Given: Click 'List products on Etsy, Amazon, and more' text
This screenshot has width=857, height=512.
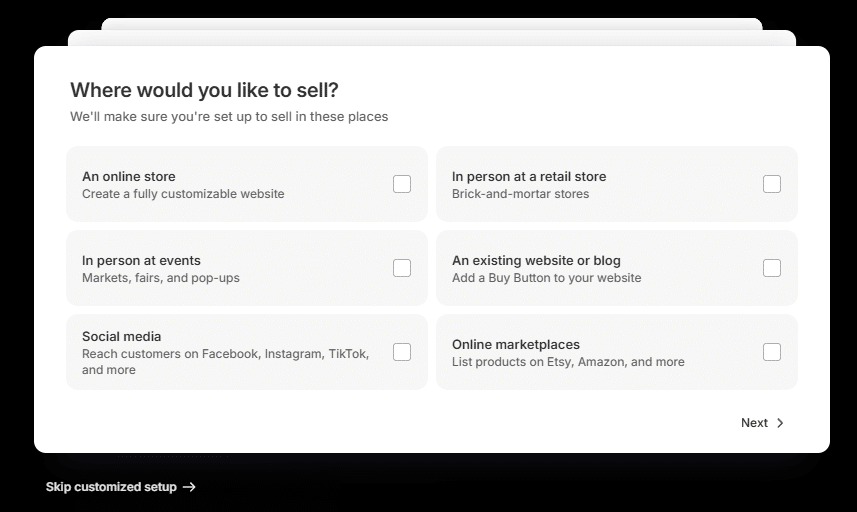Looking at the screenshot, I should (568, 362).
